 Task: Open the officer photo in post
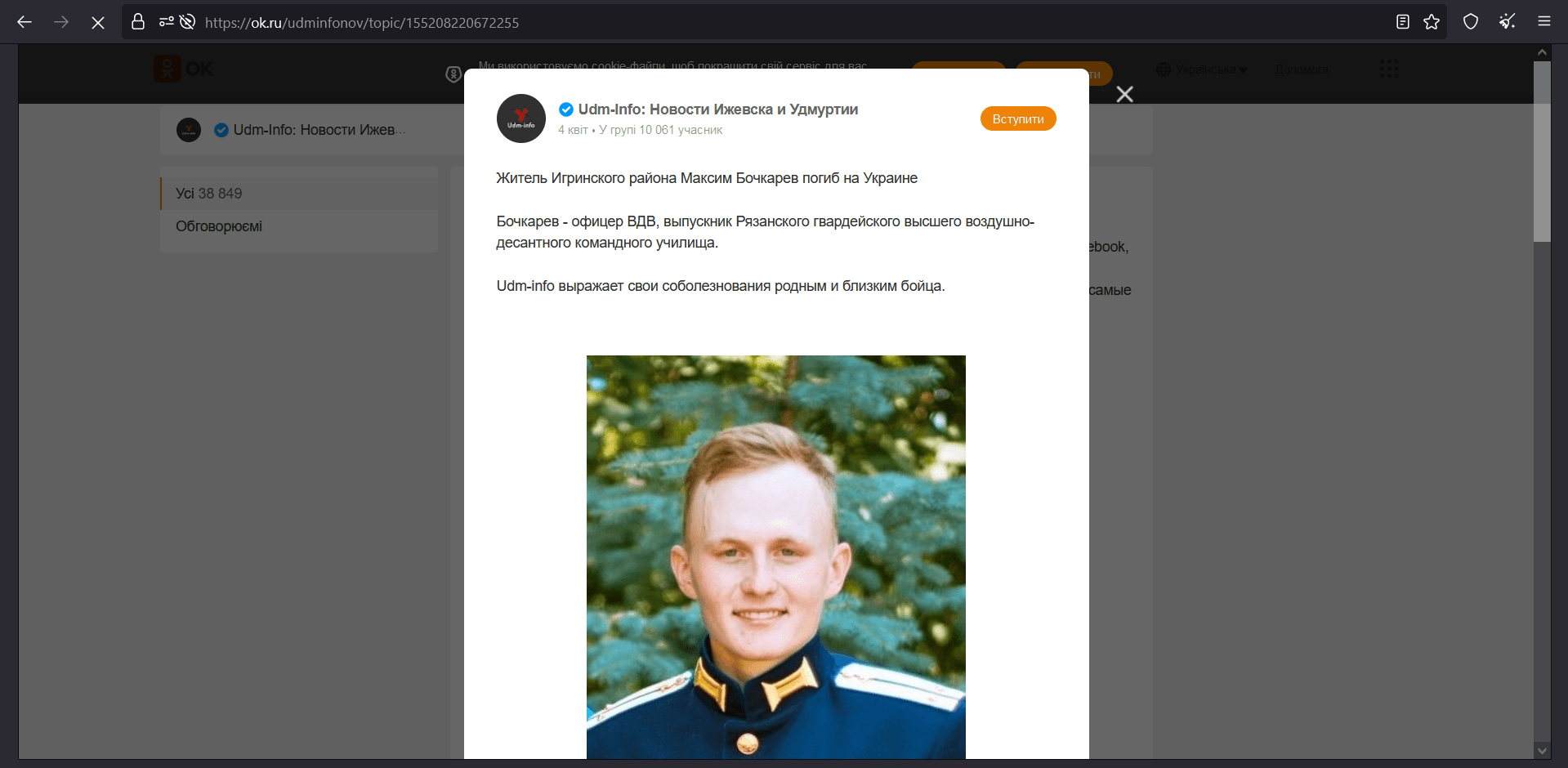pos(776,557)
